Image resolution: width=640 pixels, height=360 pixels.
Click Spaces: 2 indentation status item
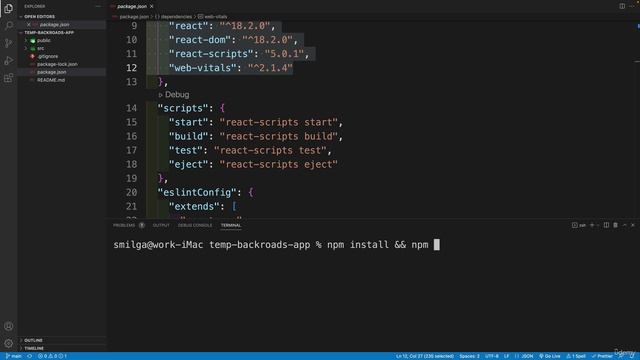click(469, 356)
